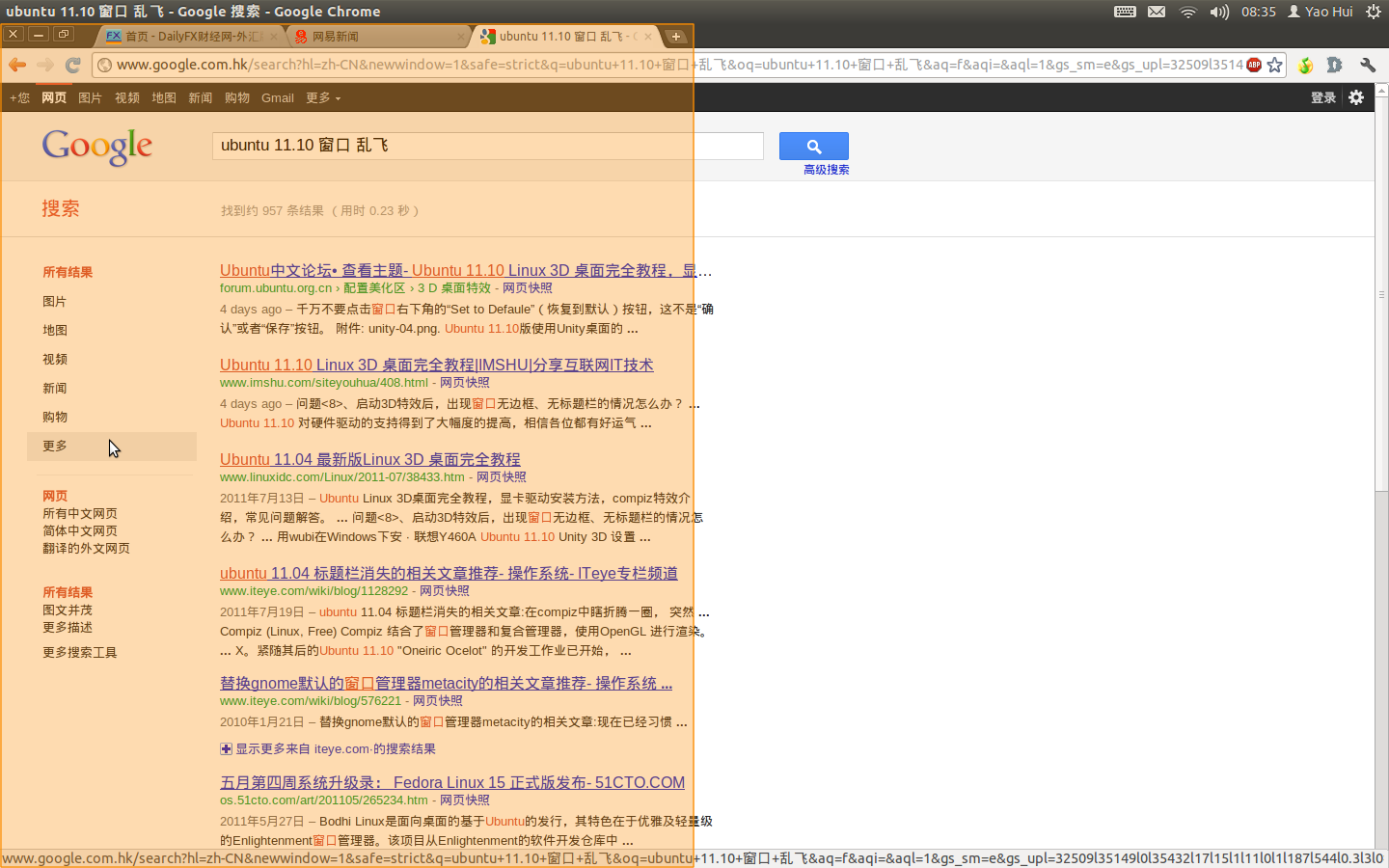Click the browser forward arrow button
Viewport: 1389px width, 868px height.
[x=45, y=65]
